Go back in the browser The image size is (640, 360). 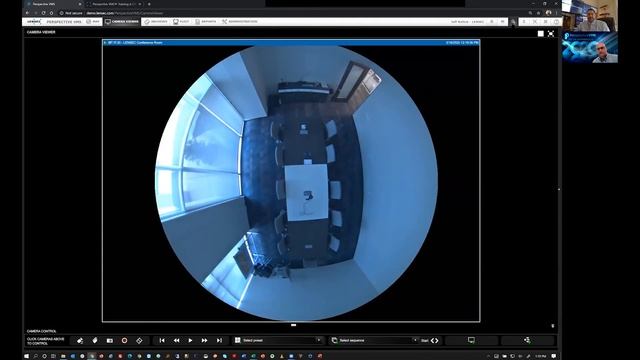27,13
